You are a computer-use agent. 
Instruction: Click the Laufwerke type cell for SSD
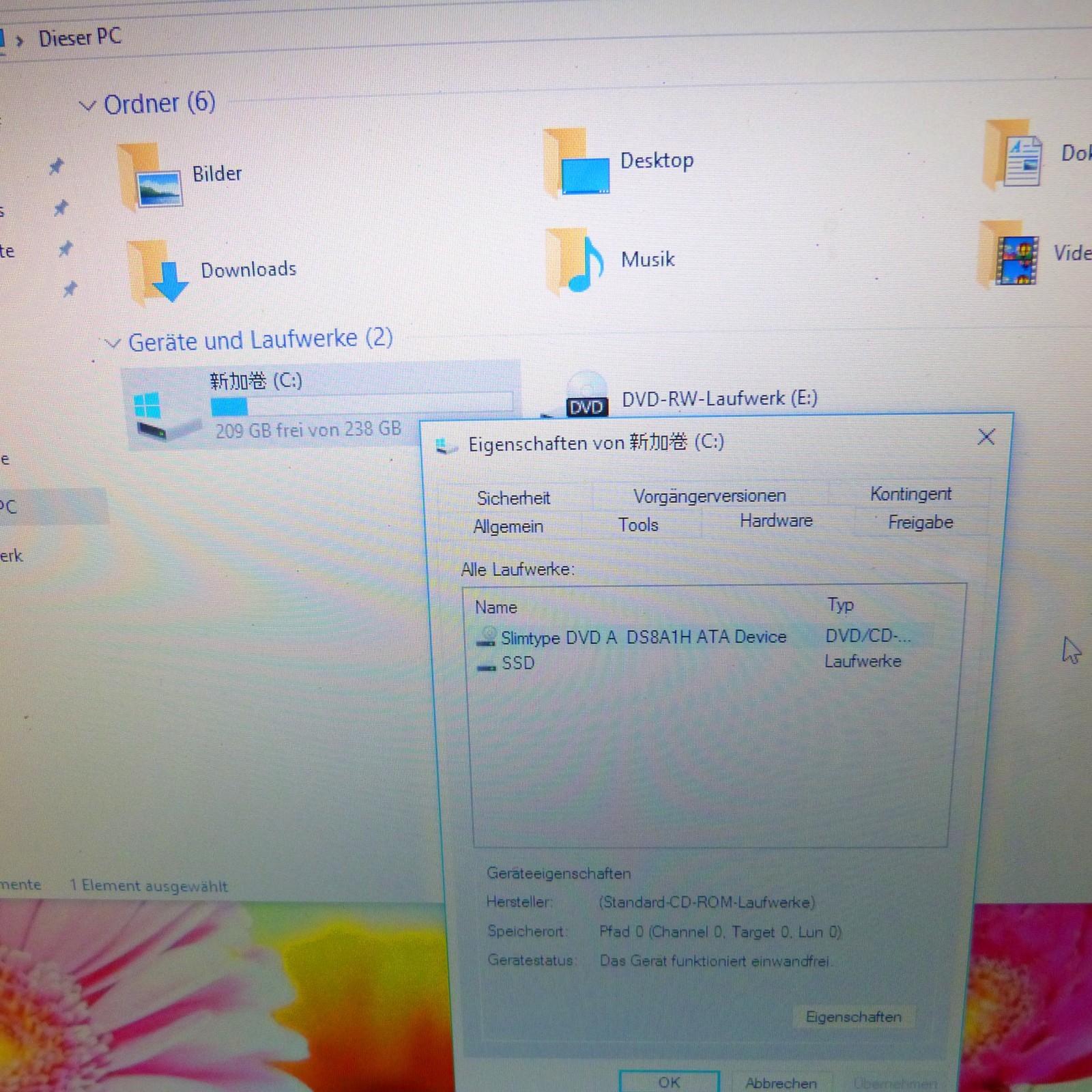click(x=863, y=661)
